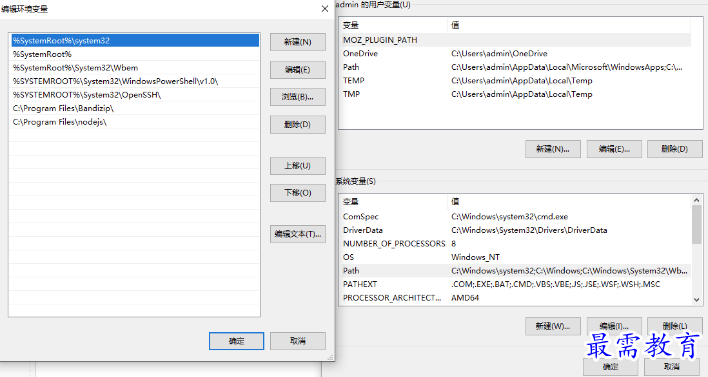Click the AMD64 value cell
Image resolution: width=708 pixels, height=377 pixels.
pyautogui.click(x=465, y=298)
